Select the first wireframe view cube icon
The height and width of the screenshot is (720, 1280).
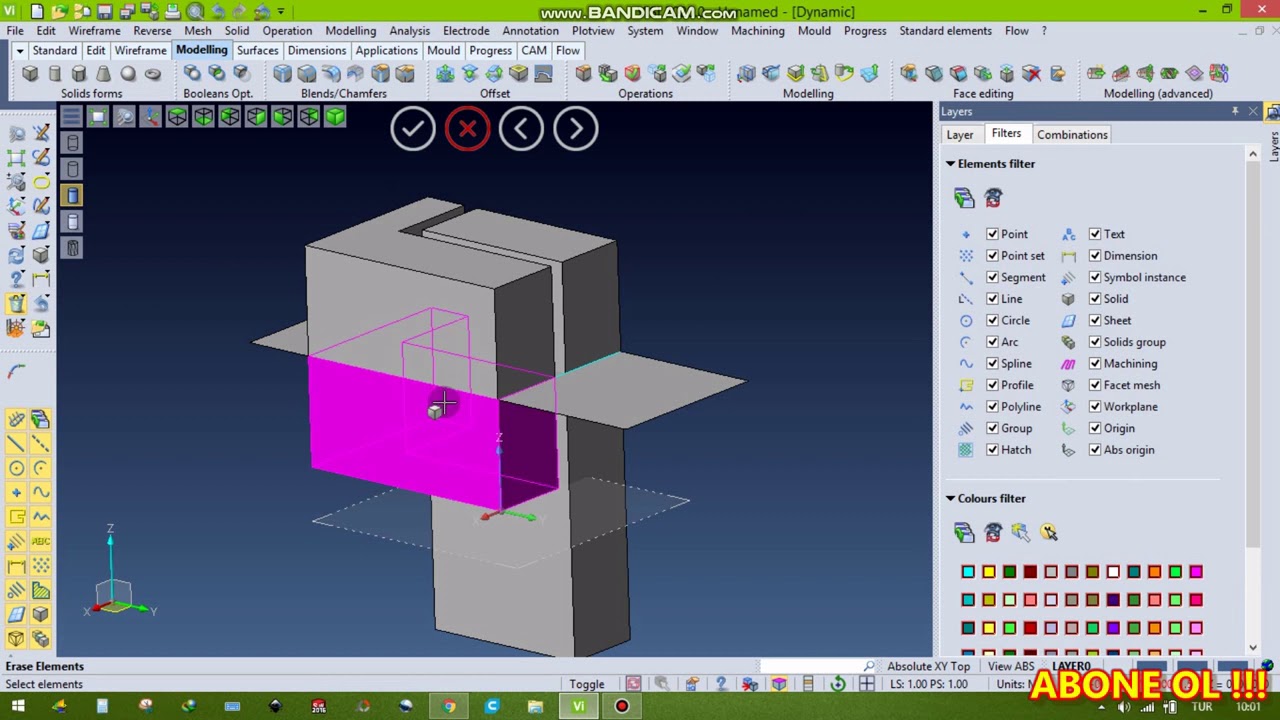[177, 118]
